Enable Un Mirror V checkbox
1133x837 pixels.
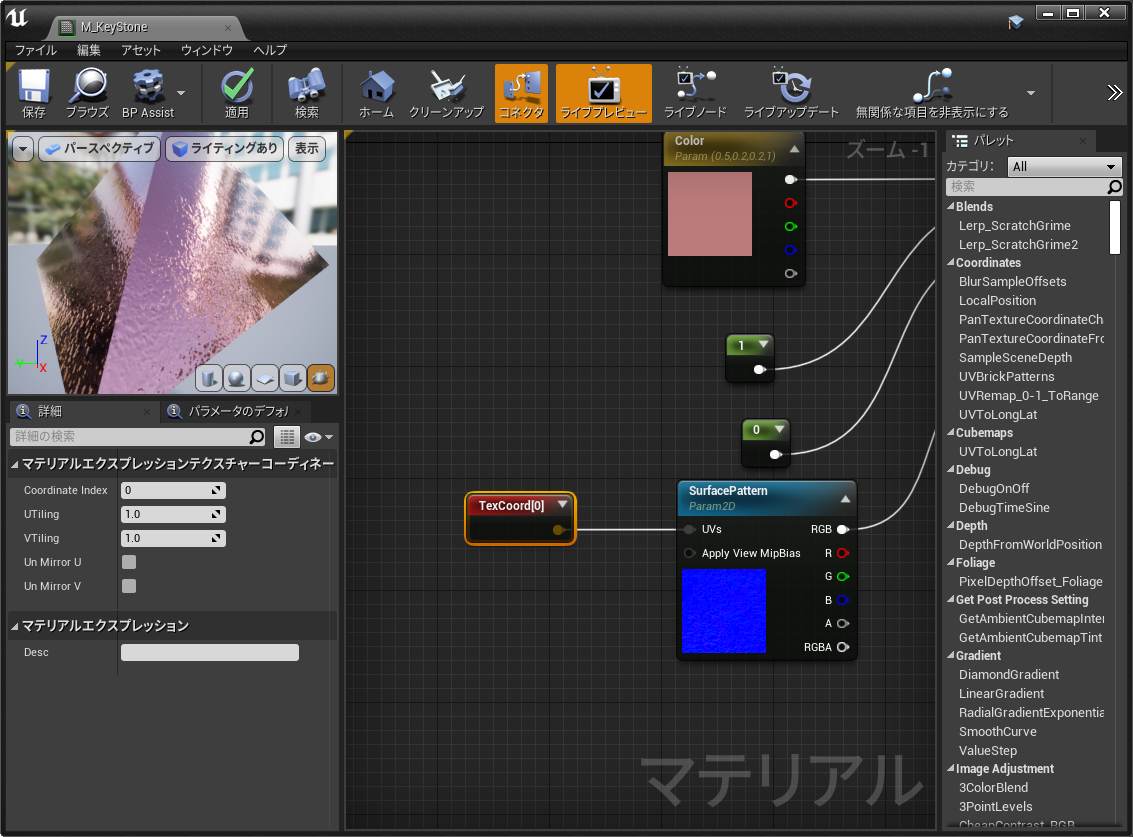coord(129,586)
